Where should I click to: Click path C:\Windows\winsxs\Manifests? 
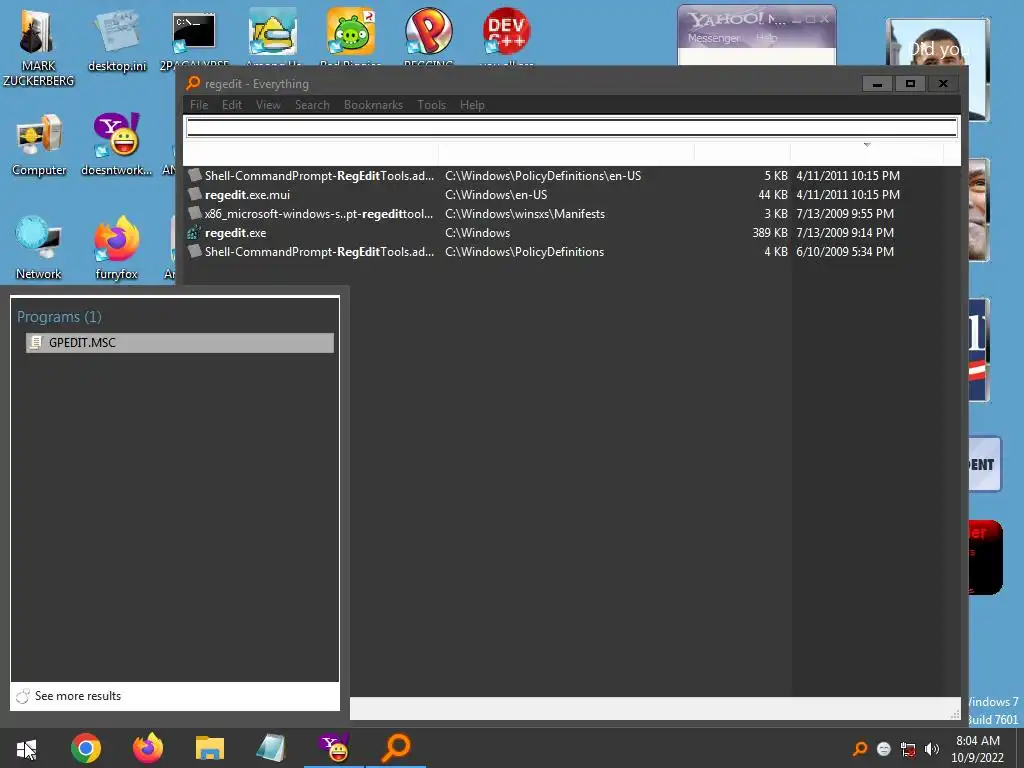tap(524, 214)
